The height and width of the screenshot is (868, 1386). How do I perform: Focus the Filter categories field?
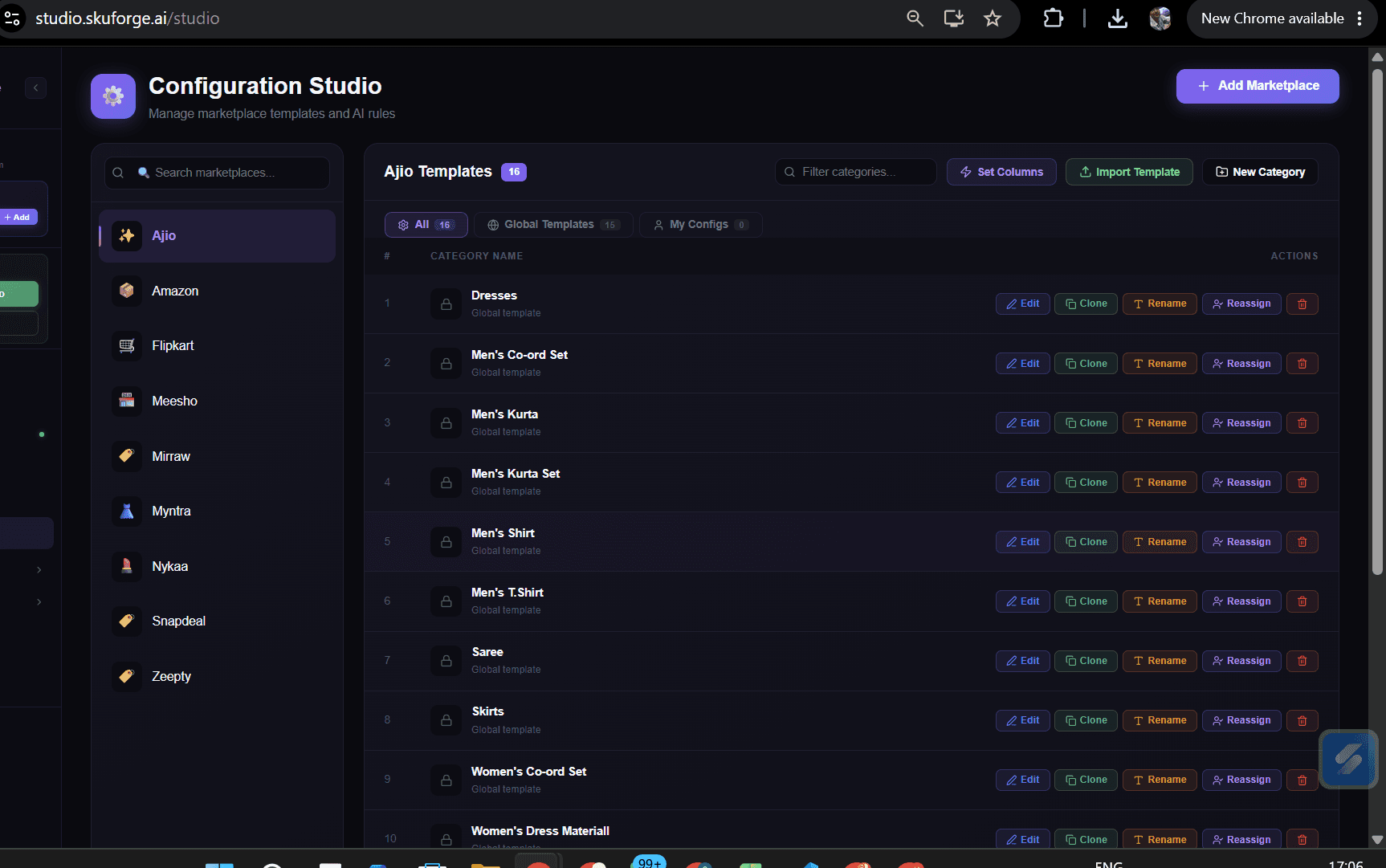855,172
